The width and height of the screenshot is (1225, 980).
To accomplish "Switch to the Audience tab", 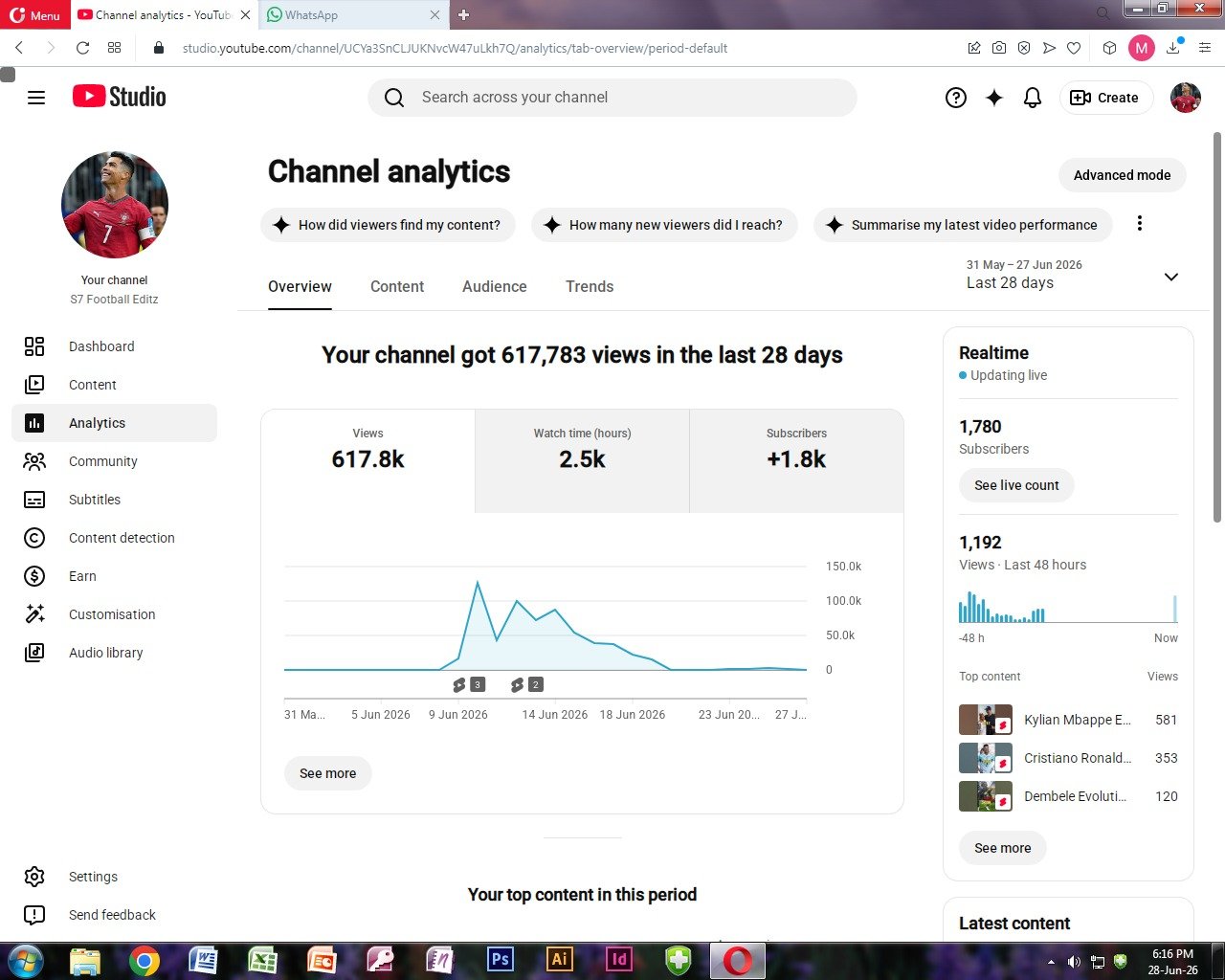I will (x=495, y=286).
